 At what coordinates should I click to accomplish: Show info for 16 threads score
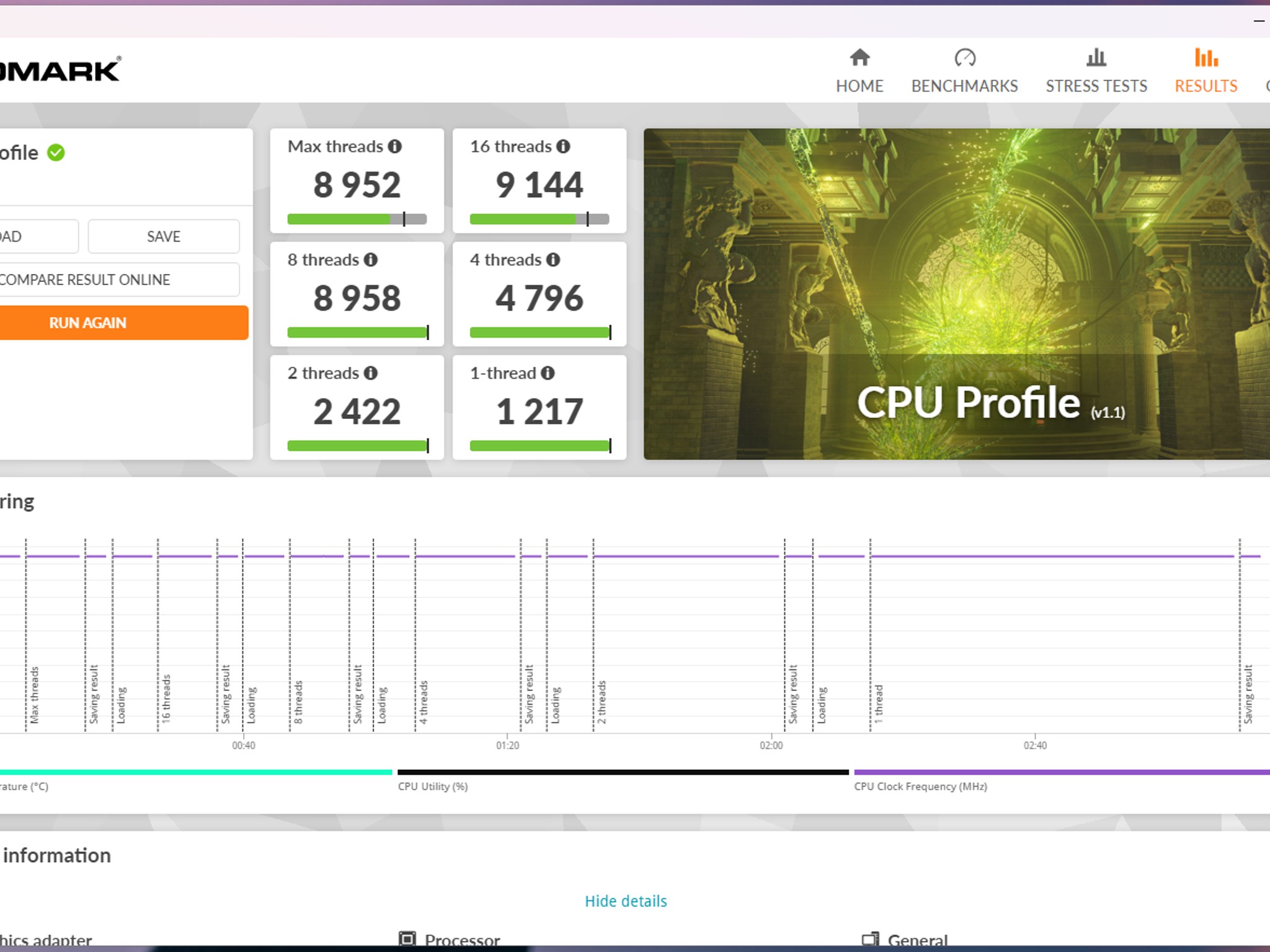click(x=563, y=146)
